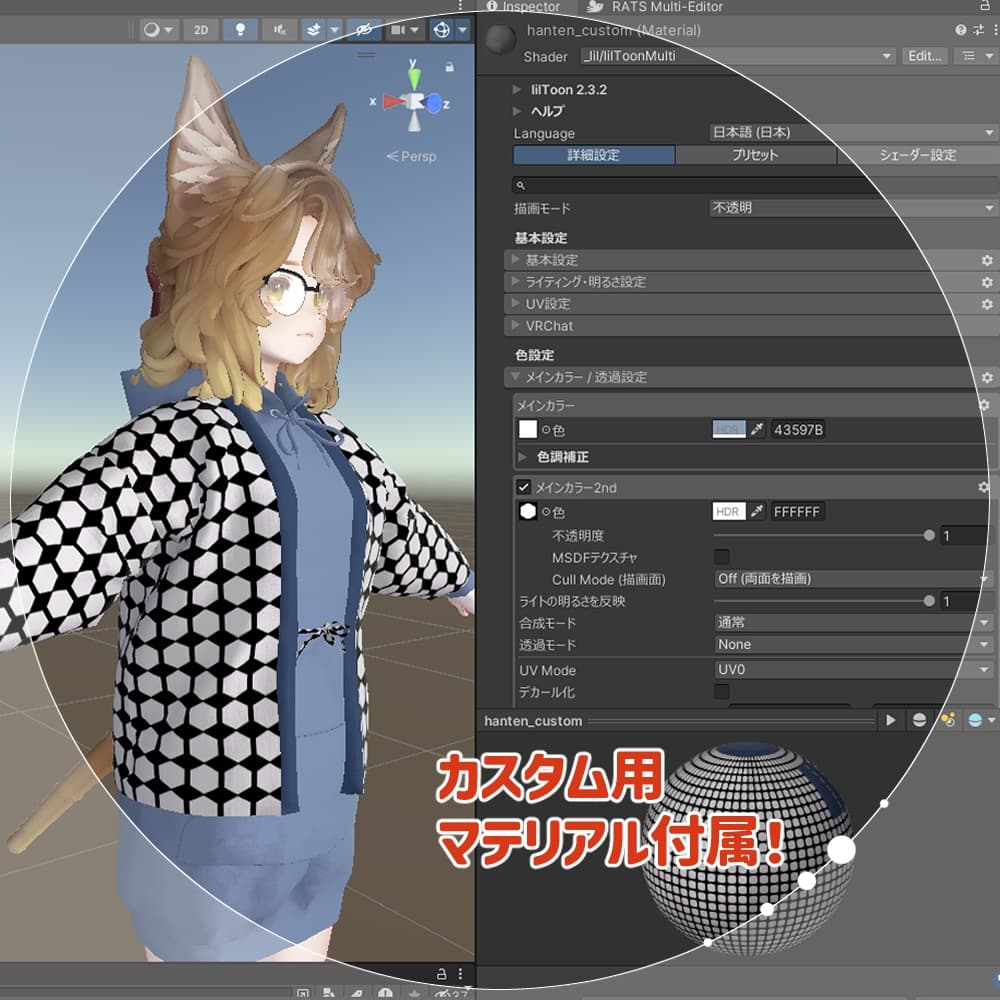Click the gizmos toggle icon

pos(441,30)
